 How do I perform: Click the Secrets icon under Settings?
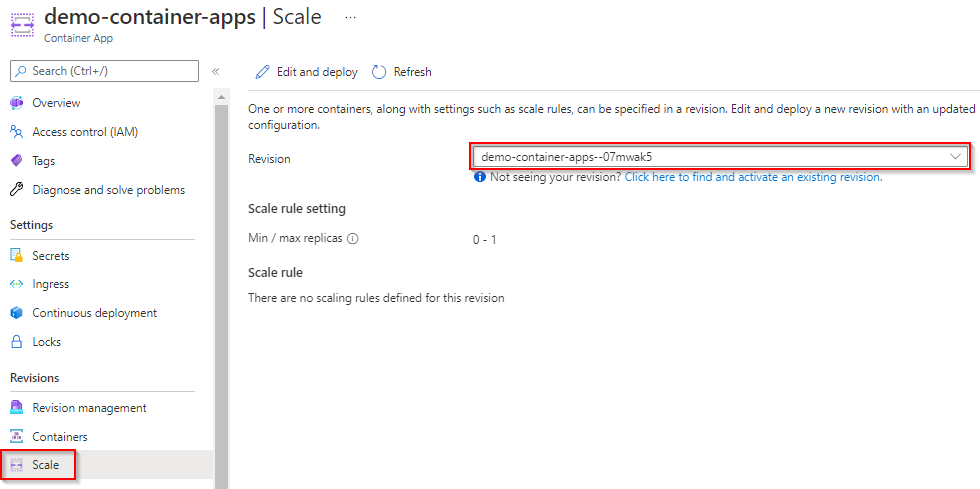point(17,256)
